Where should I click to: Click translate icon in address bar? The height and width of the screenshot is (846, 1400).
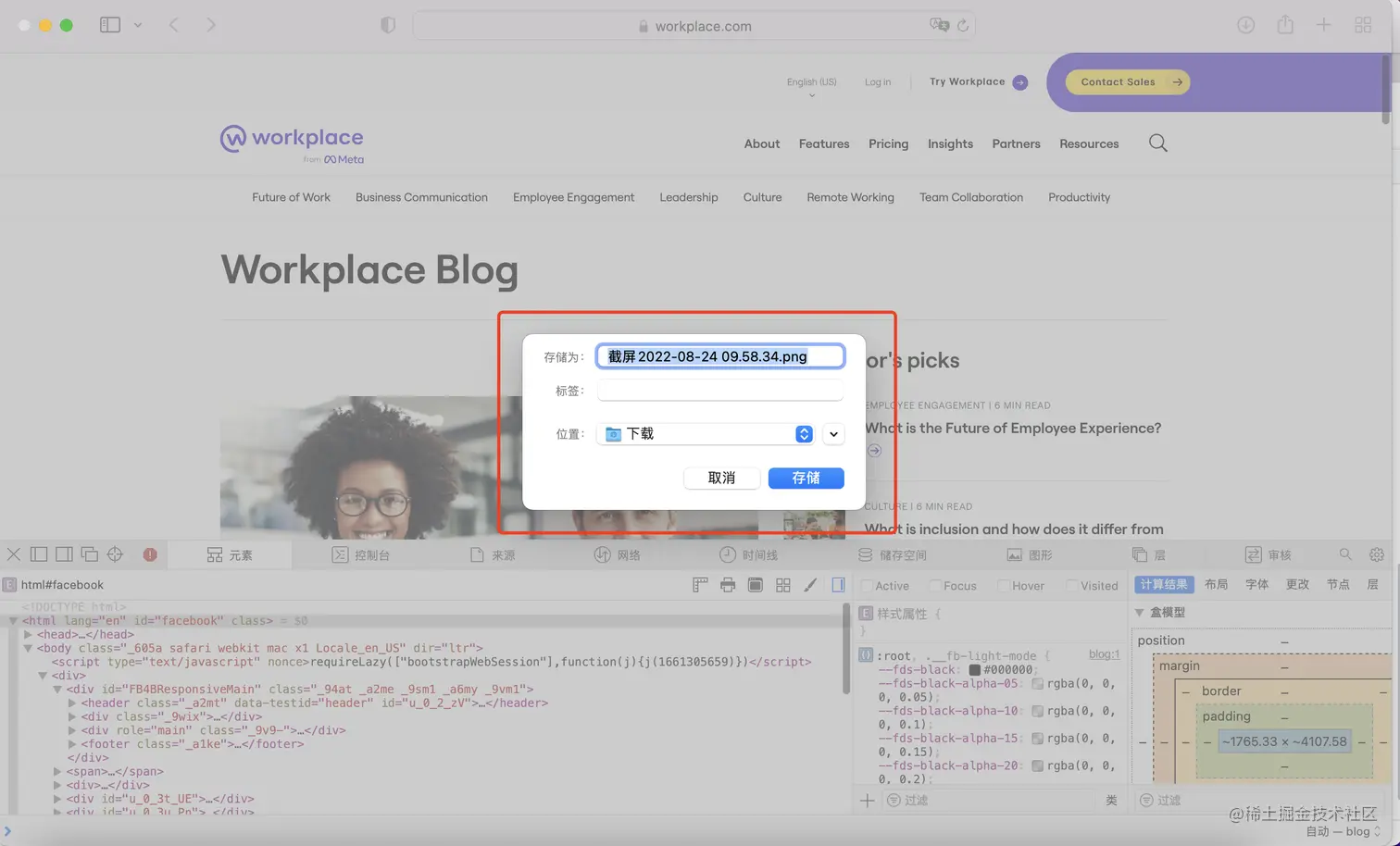[x=940, y=25]
